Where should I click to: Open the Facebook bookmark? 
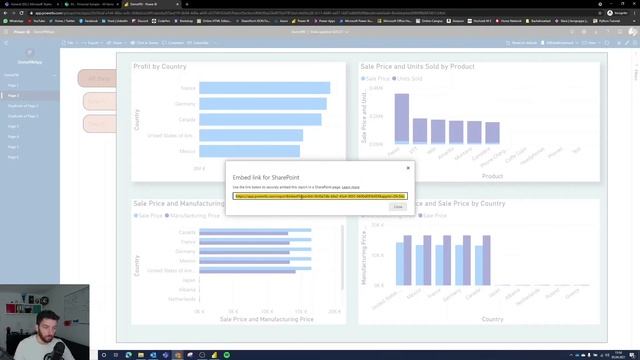click(88, 21)
